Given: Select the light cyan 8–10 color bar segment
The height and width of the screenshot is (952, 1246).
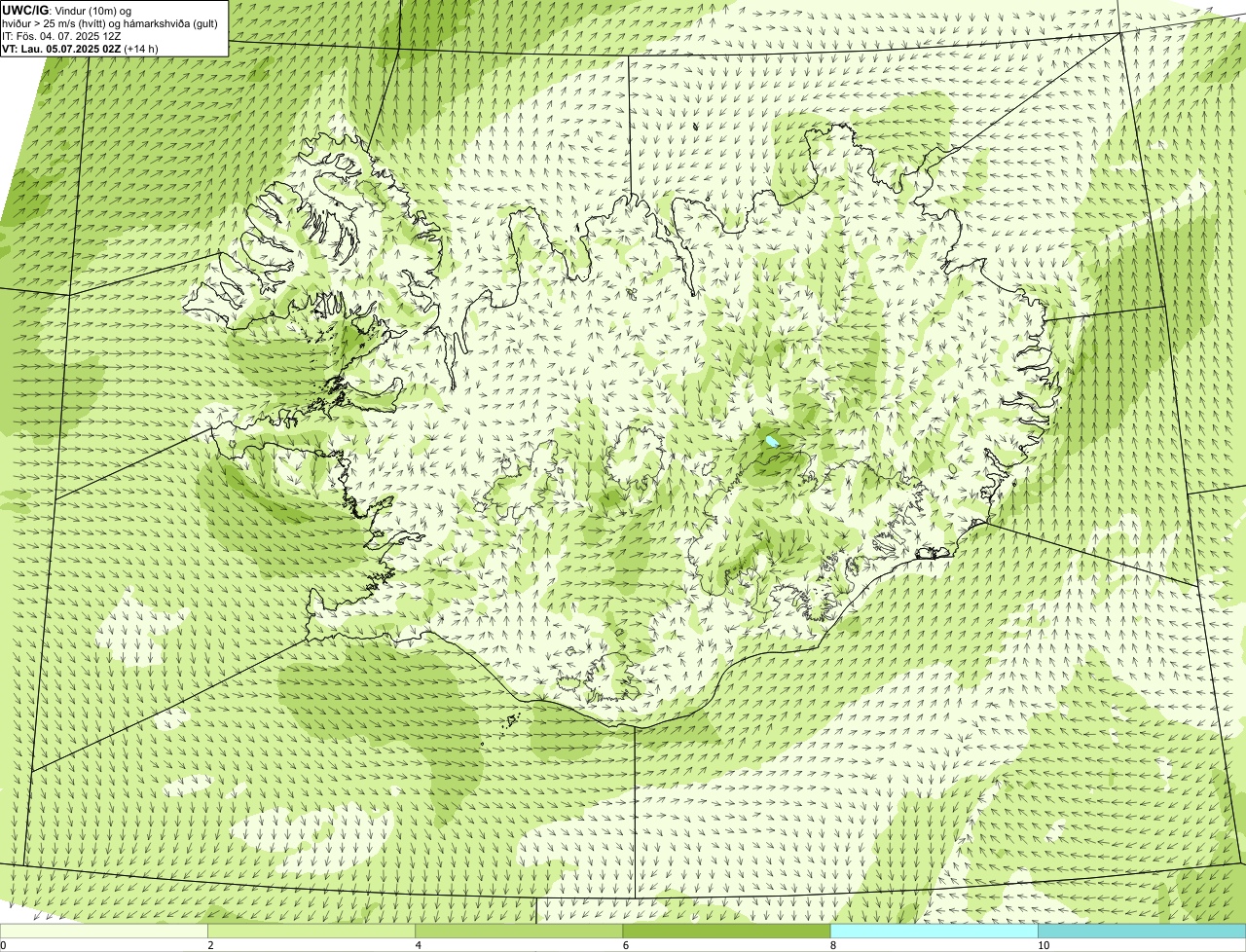Looking at the screenshot, I should point(934,932).
